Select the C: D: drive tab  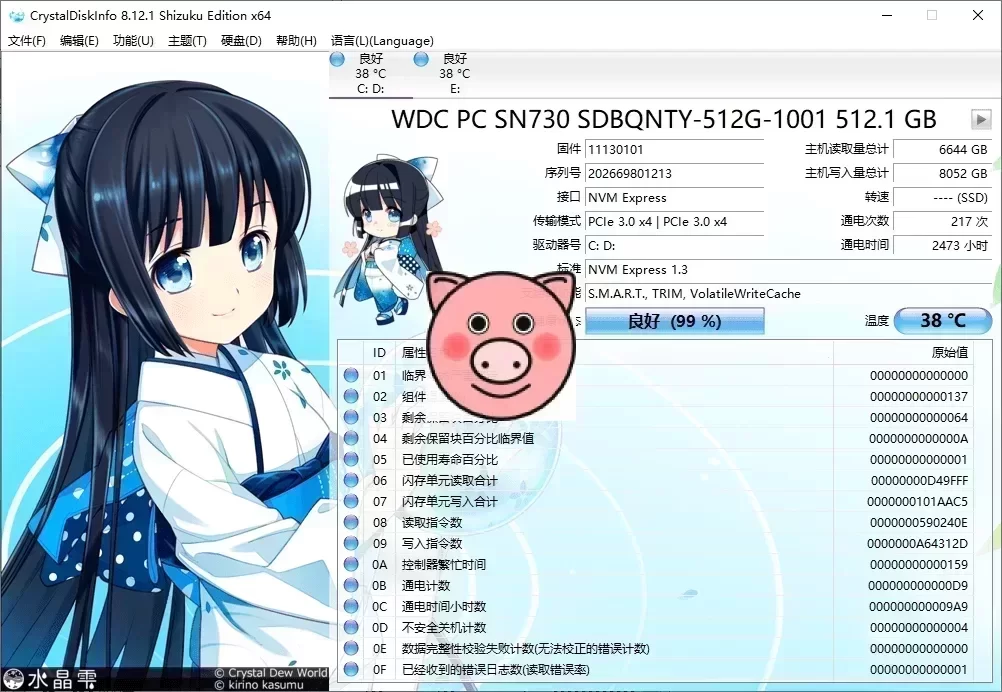point(371,74)
